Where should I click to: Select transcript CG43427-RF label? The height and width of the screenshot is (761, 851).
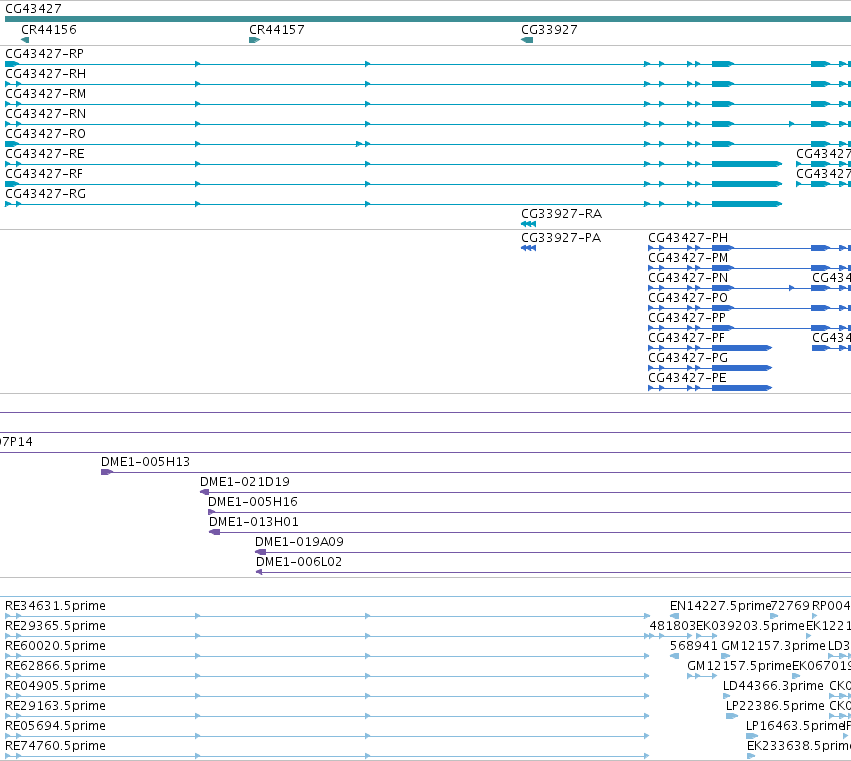click(x=45, y=174)
